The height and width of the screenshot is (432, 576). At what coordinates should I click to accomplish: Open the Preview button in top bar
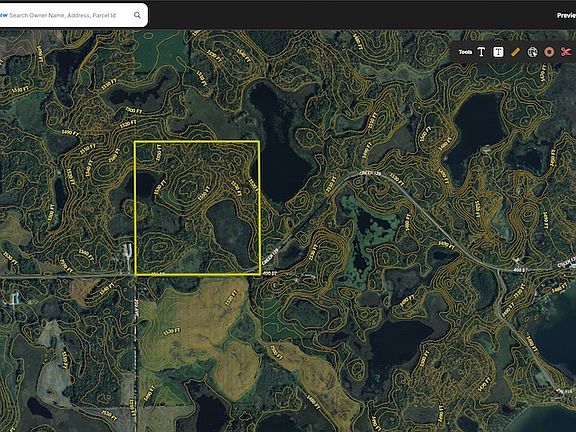[x=566, y=15]
